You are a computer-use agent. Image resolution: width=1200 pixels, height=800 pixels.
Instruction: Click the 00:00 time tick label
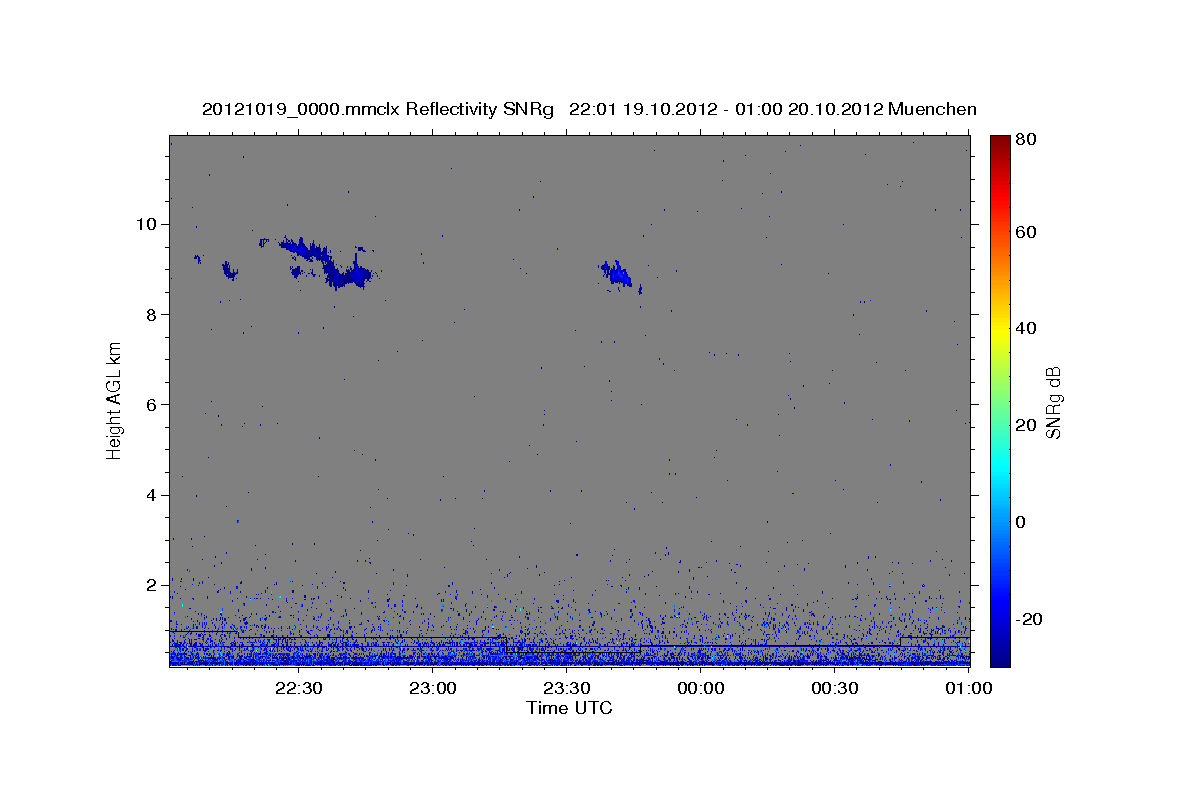(701, 688)
